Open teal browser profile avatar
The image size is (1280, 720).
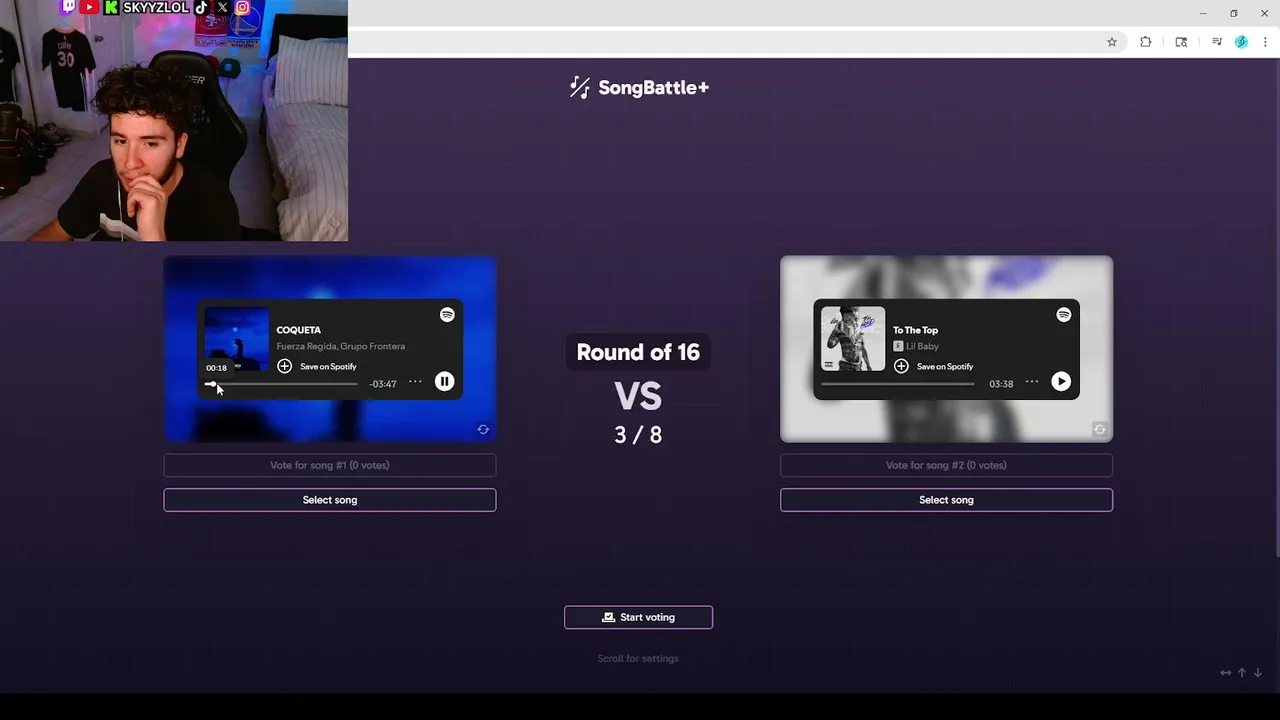[x=1241, y=42]
